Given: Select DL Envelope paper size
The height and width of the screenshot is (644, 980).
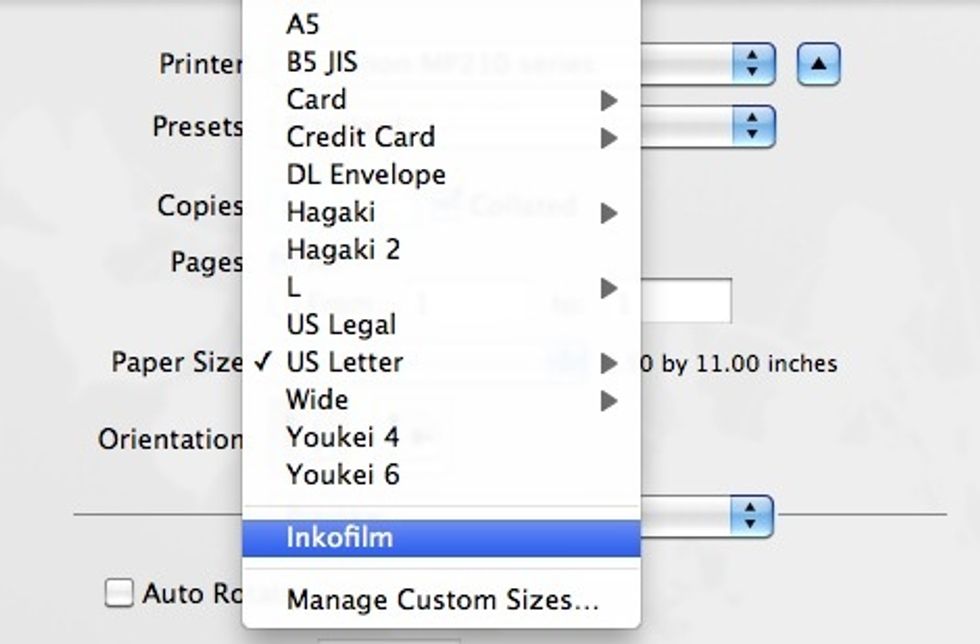Looking at the screenshot, I should coord(366,175).
